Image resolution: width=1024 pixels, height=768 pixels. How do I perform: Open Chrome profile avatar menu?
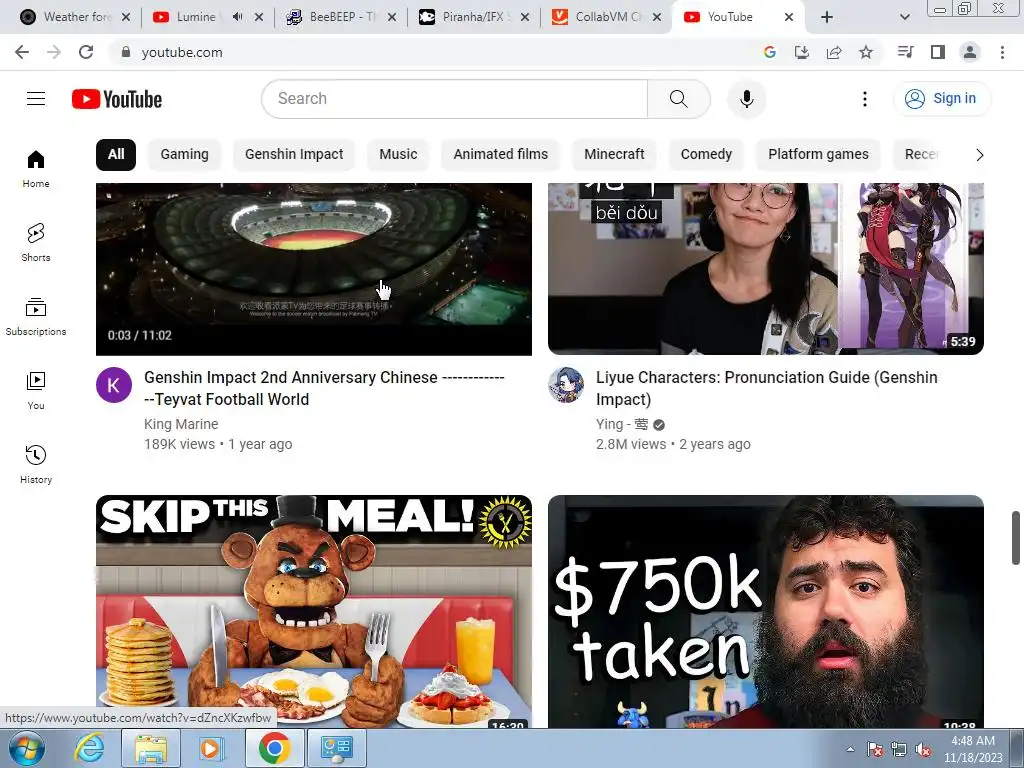[970, 52]
